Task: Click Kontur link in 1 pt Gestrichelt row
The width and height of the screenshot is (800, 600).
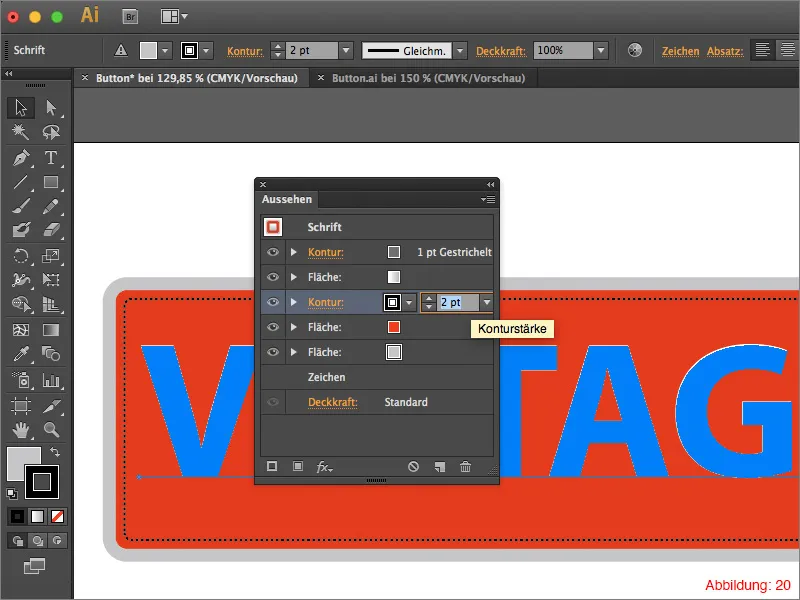Action: 326,252
